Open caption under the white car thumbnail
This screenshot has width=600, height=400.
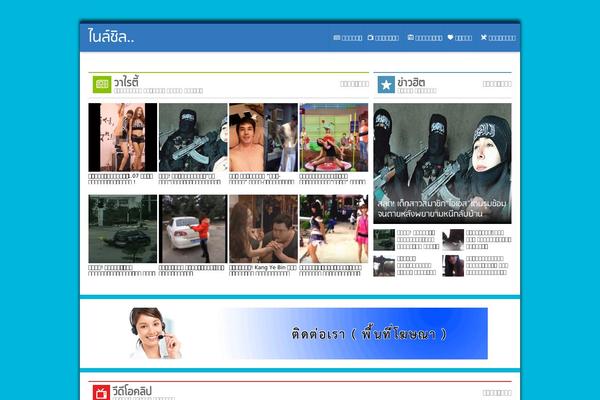point(191,271)
